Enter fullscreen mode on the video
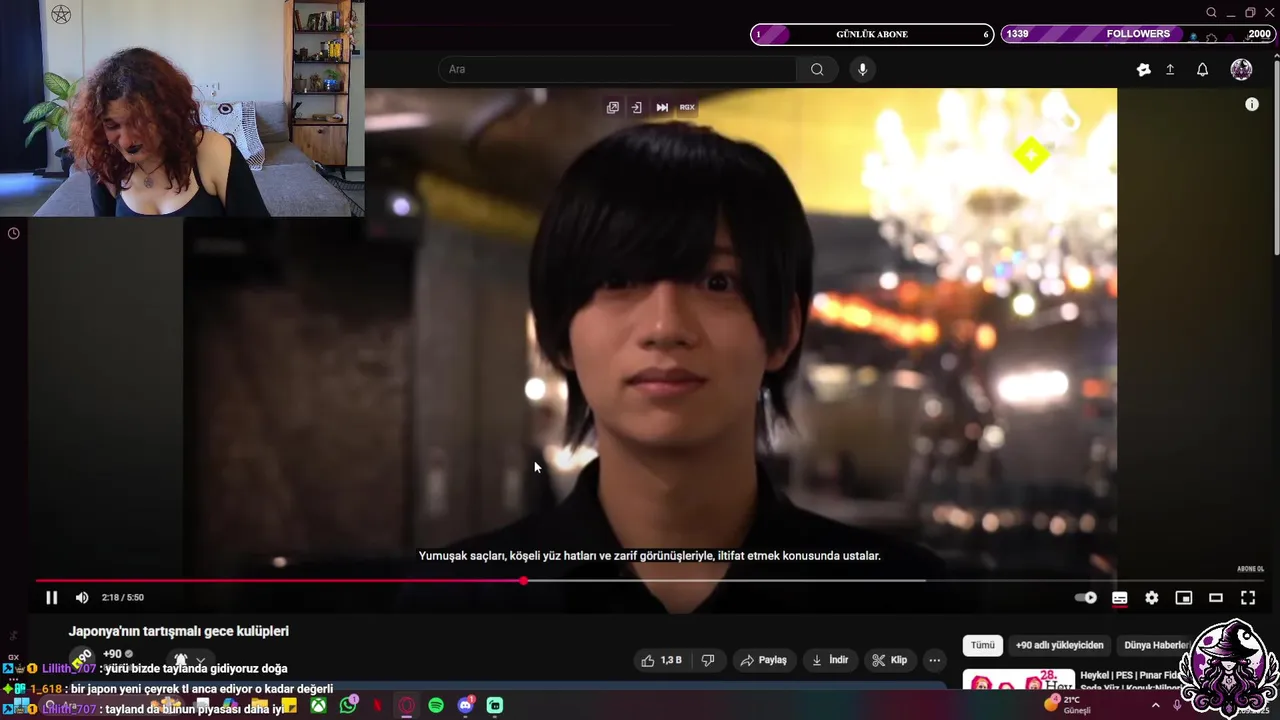1280x720 pixels. [x=1248, y=598]
